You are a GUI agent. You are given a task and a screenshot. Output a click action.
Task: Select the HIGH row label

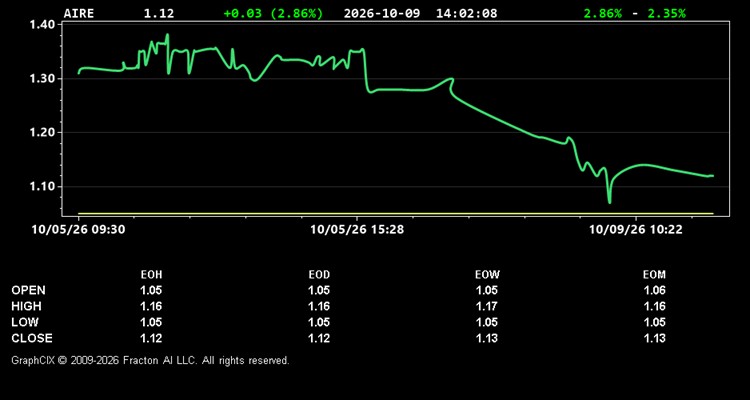(x=26, y=306)
